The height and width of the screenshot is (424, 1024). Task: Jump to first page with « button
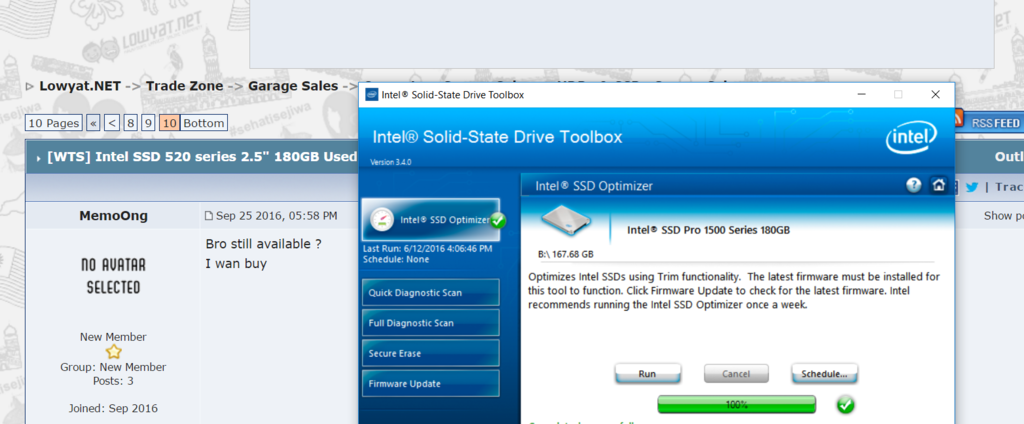point(93,123)
